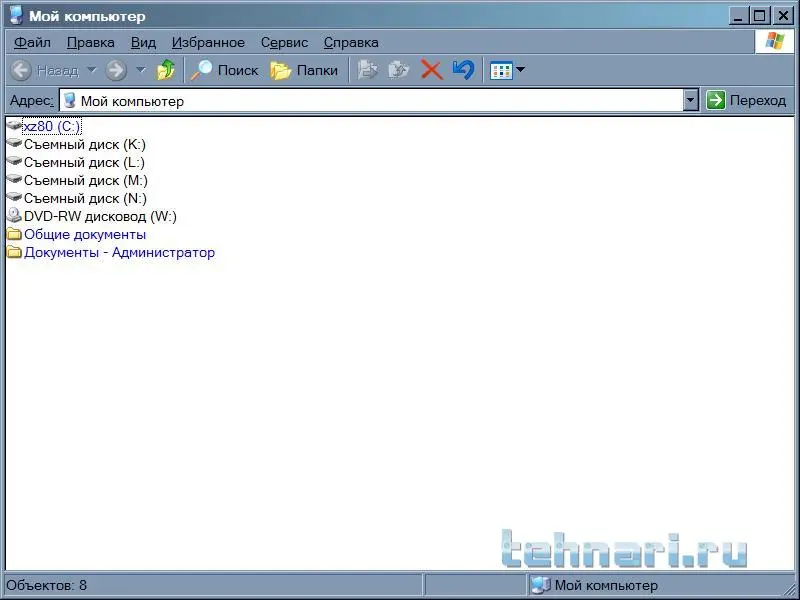Click the red Delete X icon
The height and width of the screenshot is (600, 800).
(432, 70)
